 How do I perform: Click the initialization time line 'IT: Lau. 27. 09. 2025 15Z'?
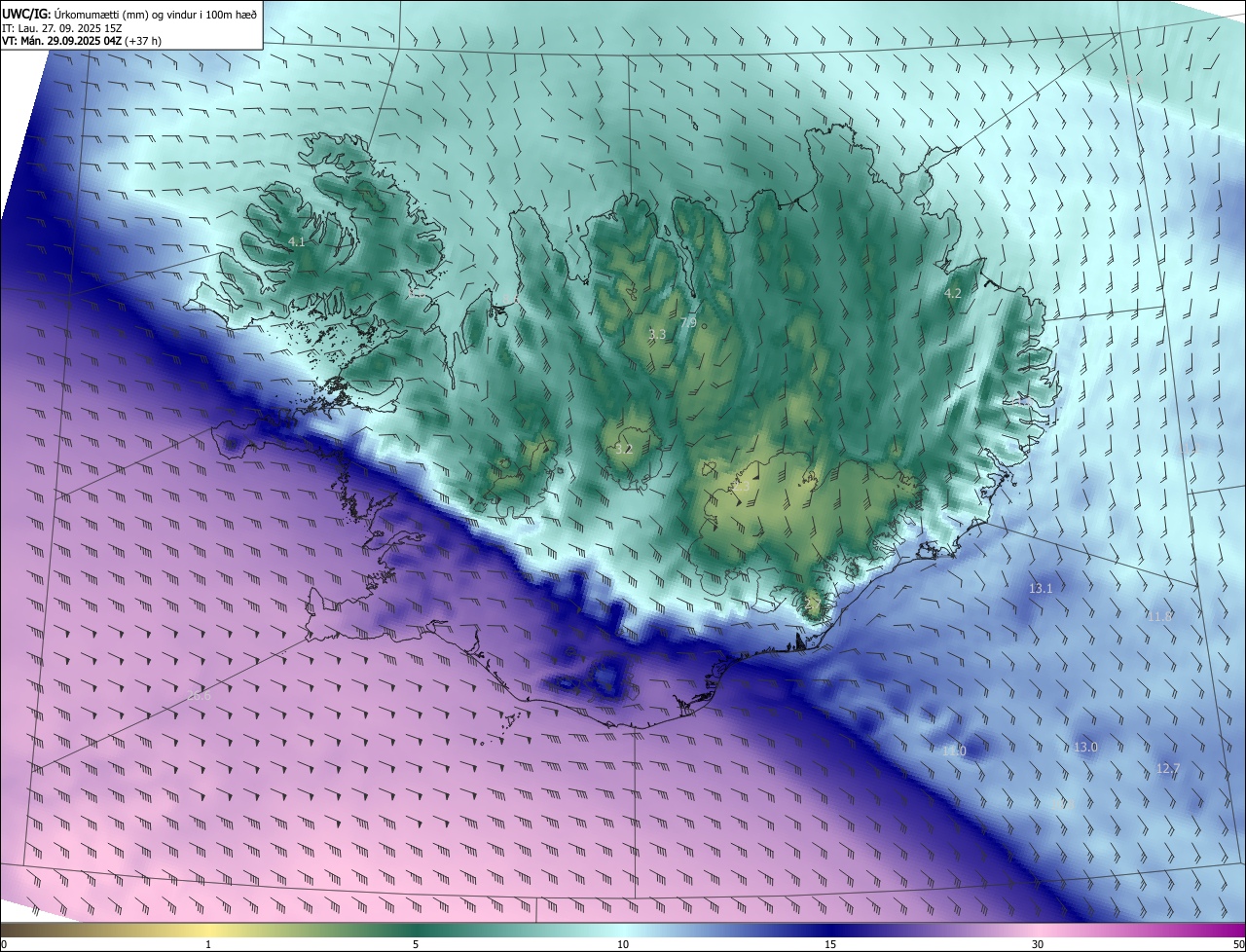(61, 28)
